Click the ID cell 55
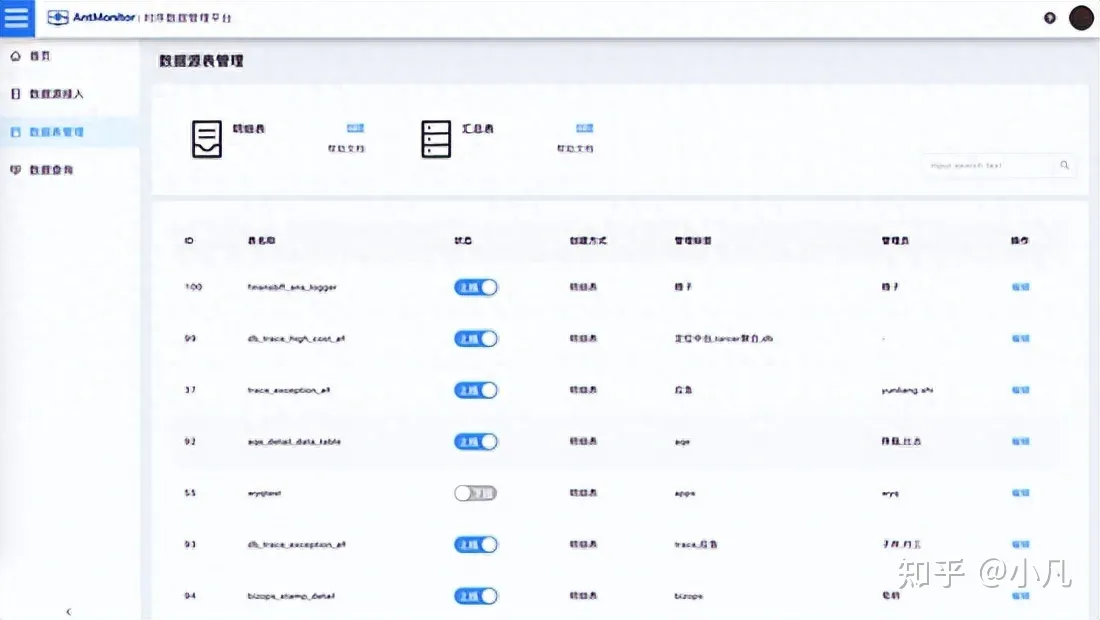 click(x=190, y=493)
